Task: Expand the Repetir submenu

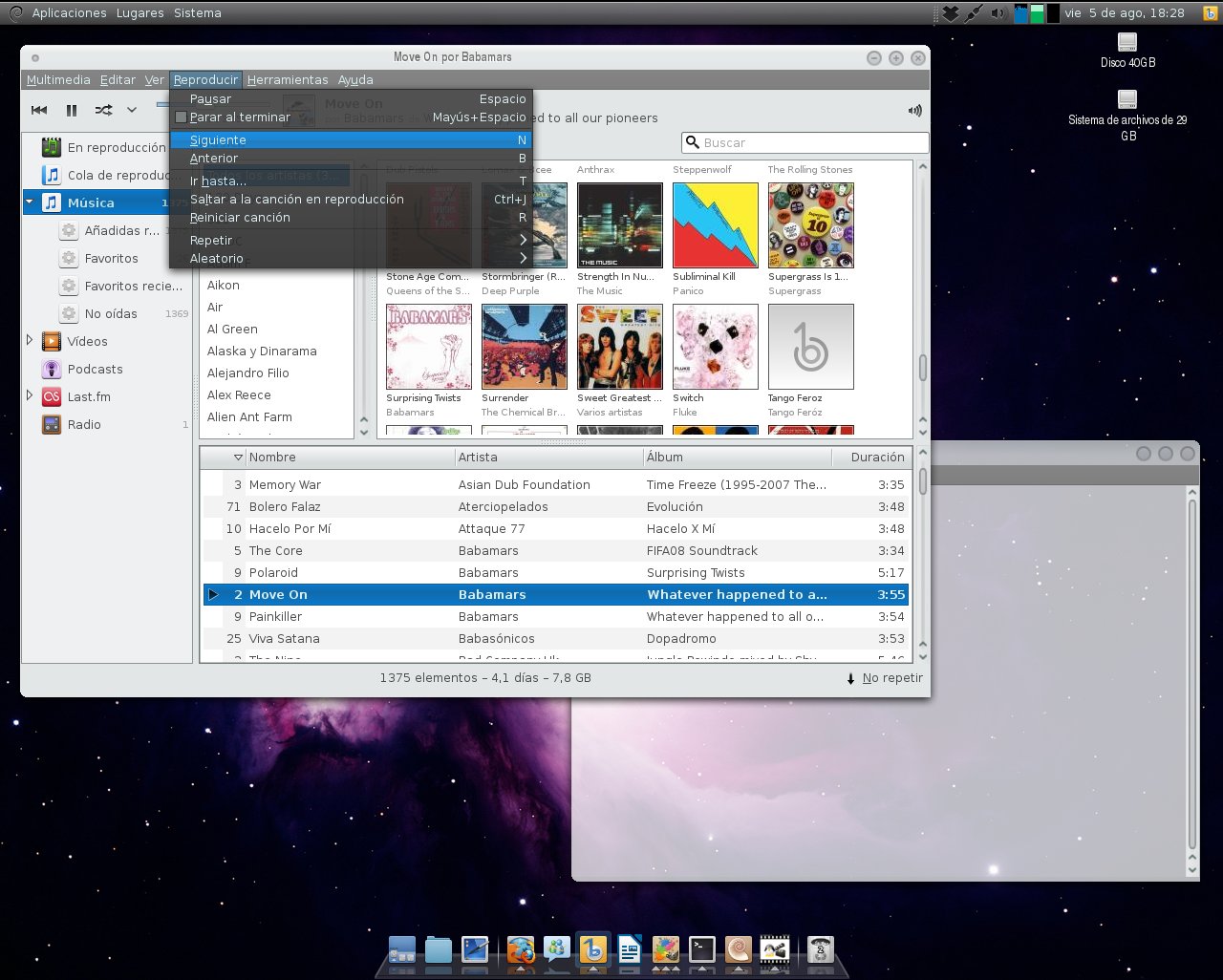Action: [x=351, y=240]
